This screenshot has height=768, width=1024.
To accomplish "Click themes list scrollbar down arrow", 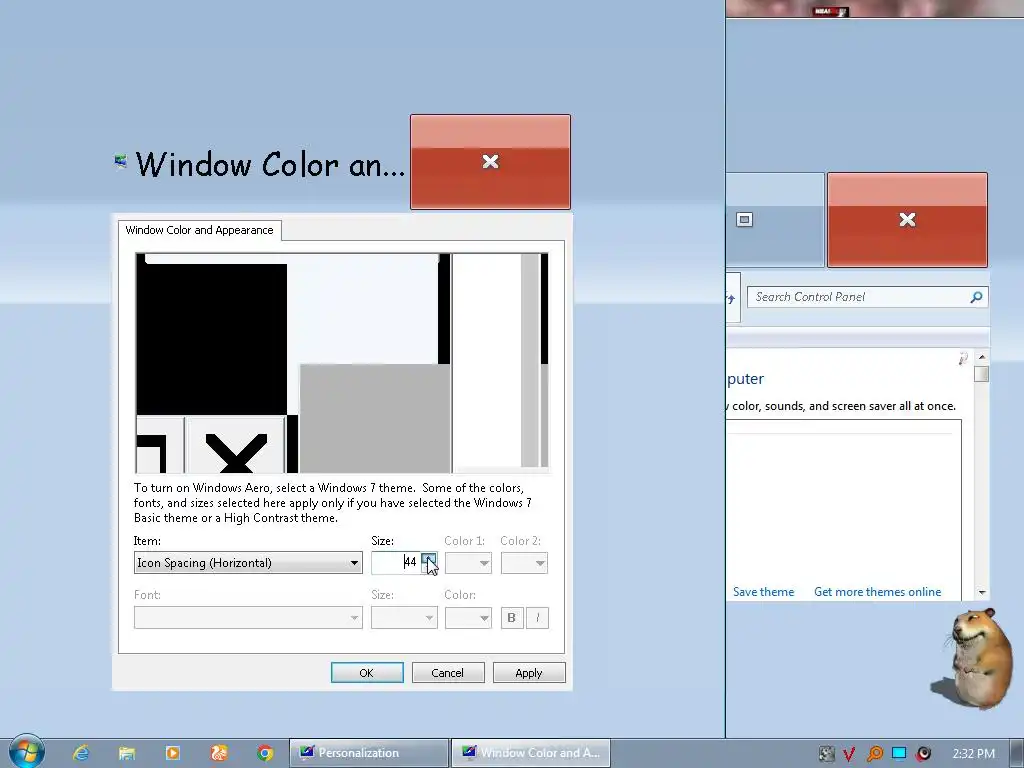I will pos(982,592).
